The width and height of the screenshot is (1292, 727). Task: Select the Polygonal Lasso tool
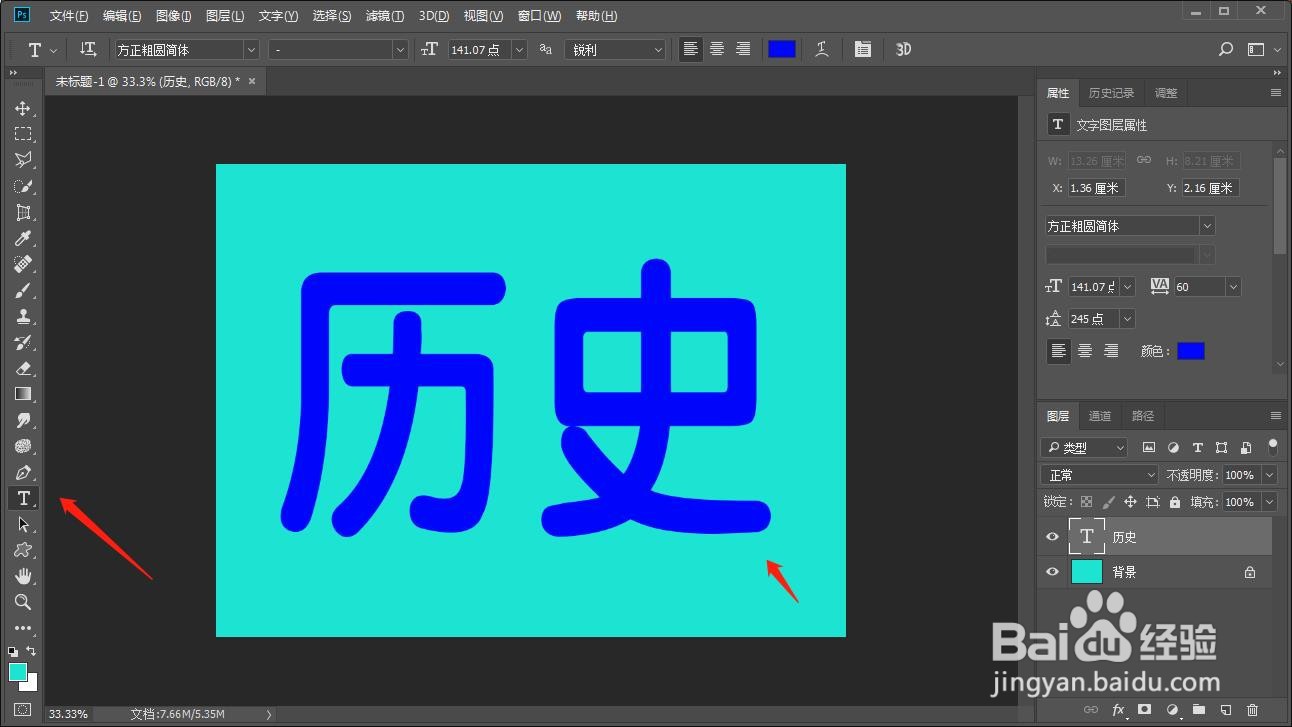point(23,160)
